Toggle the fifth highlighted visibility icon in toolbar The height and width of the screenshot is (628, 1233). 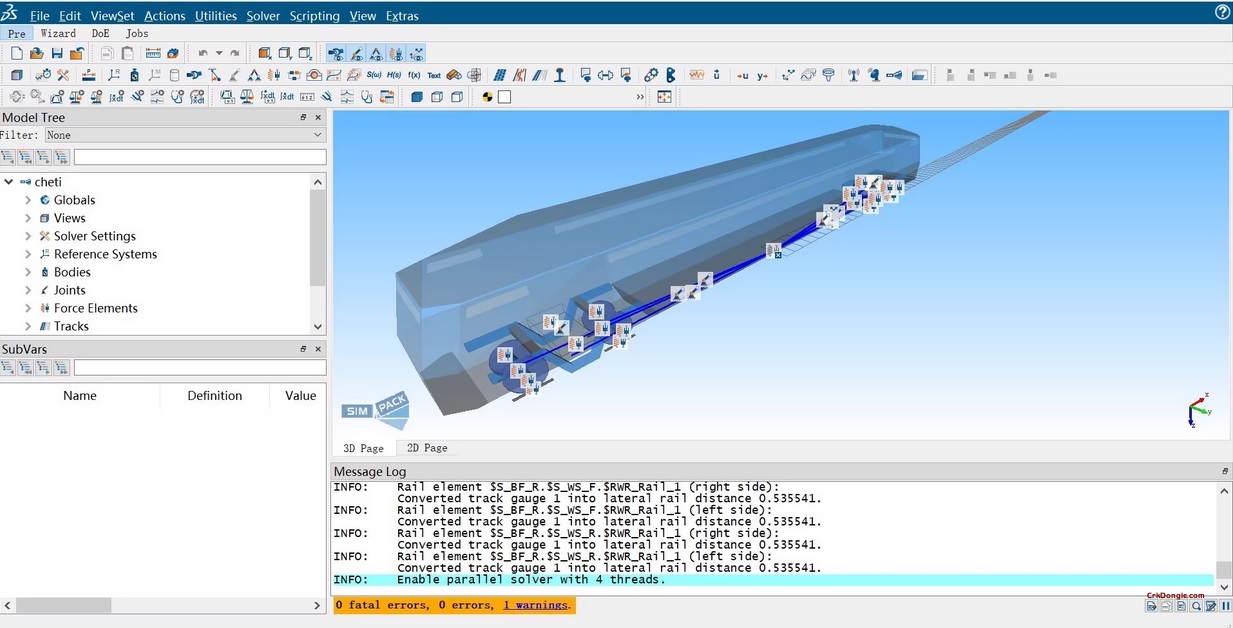click(x=416, y=53)
